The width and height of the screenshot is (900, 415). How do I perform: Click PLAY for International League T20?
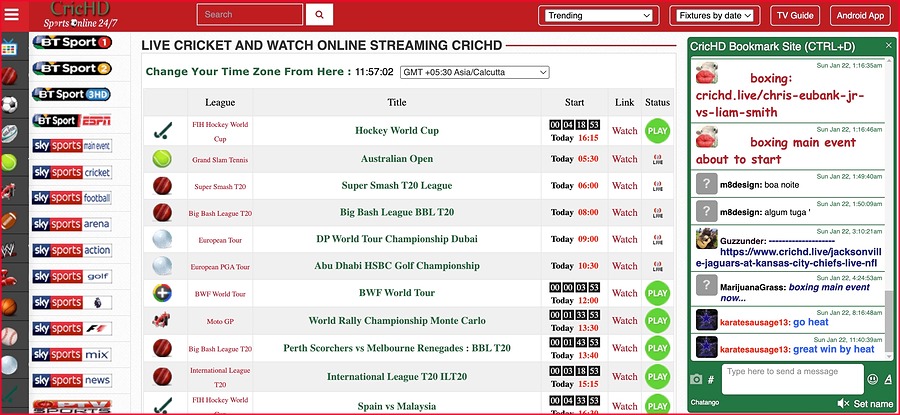[x=657, y=377]
